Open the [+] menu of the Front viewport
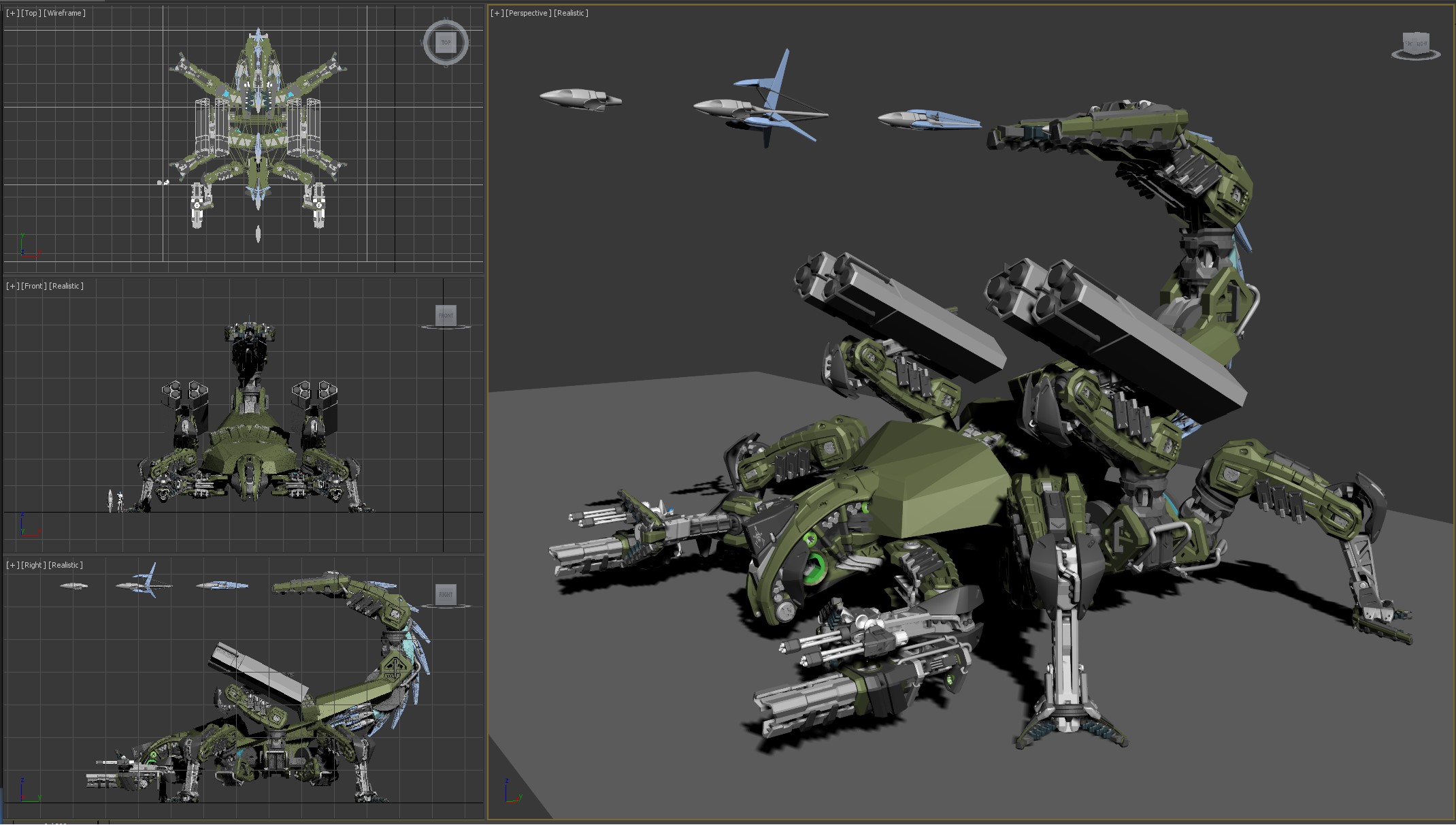This screenshot has height=825, width=1456. (12, 286)
